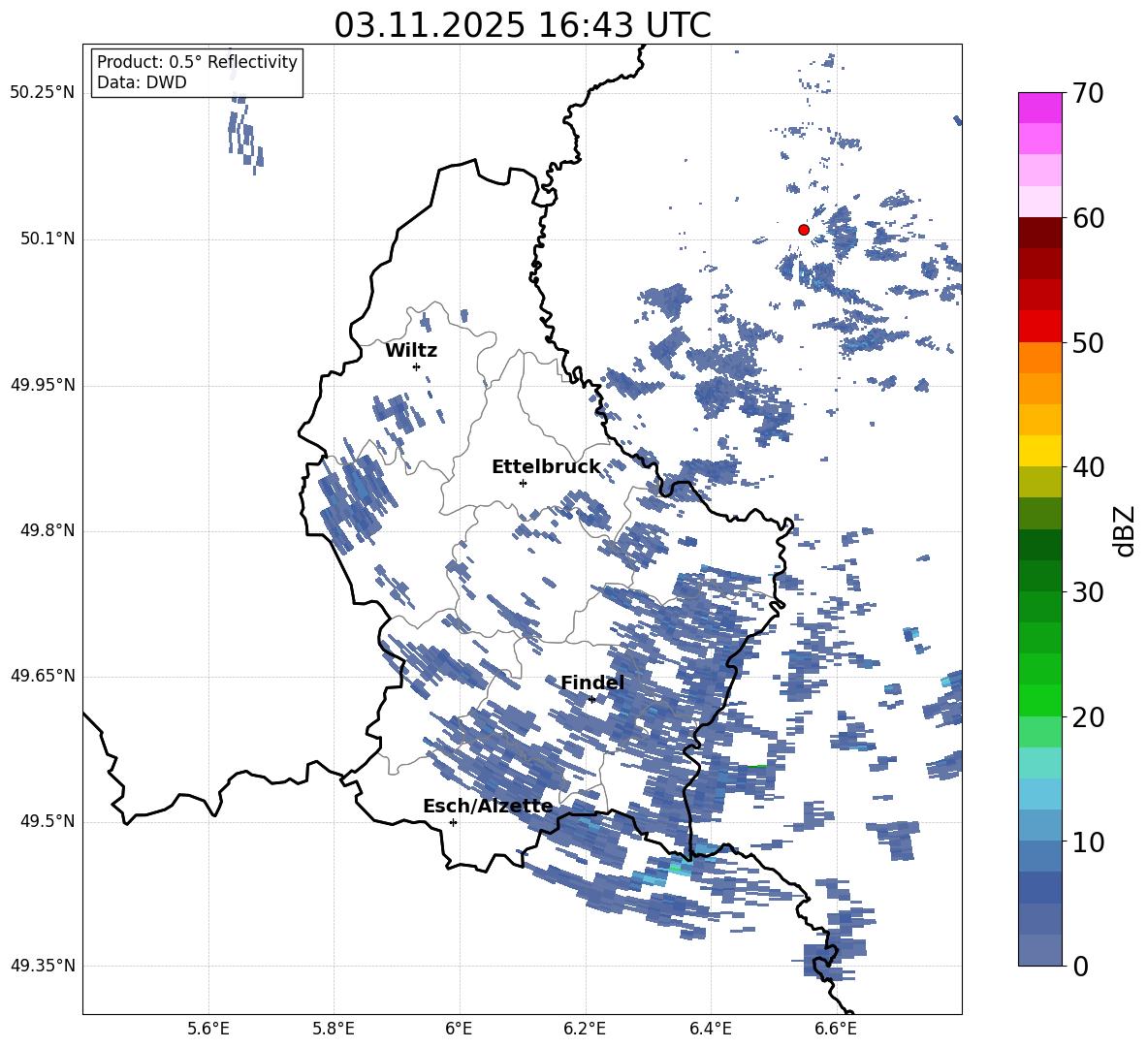Click the plus marker below the Findel label
The image size is (1148, 1048).
591,699
